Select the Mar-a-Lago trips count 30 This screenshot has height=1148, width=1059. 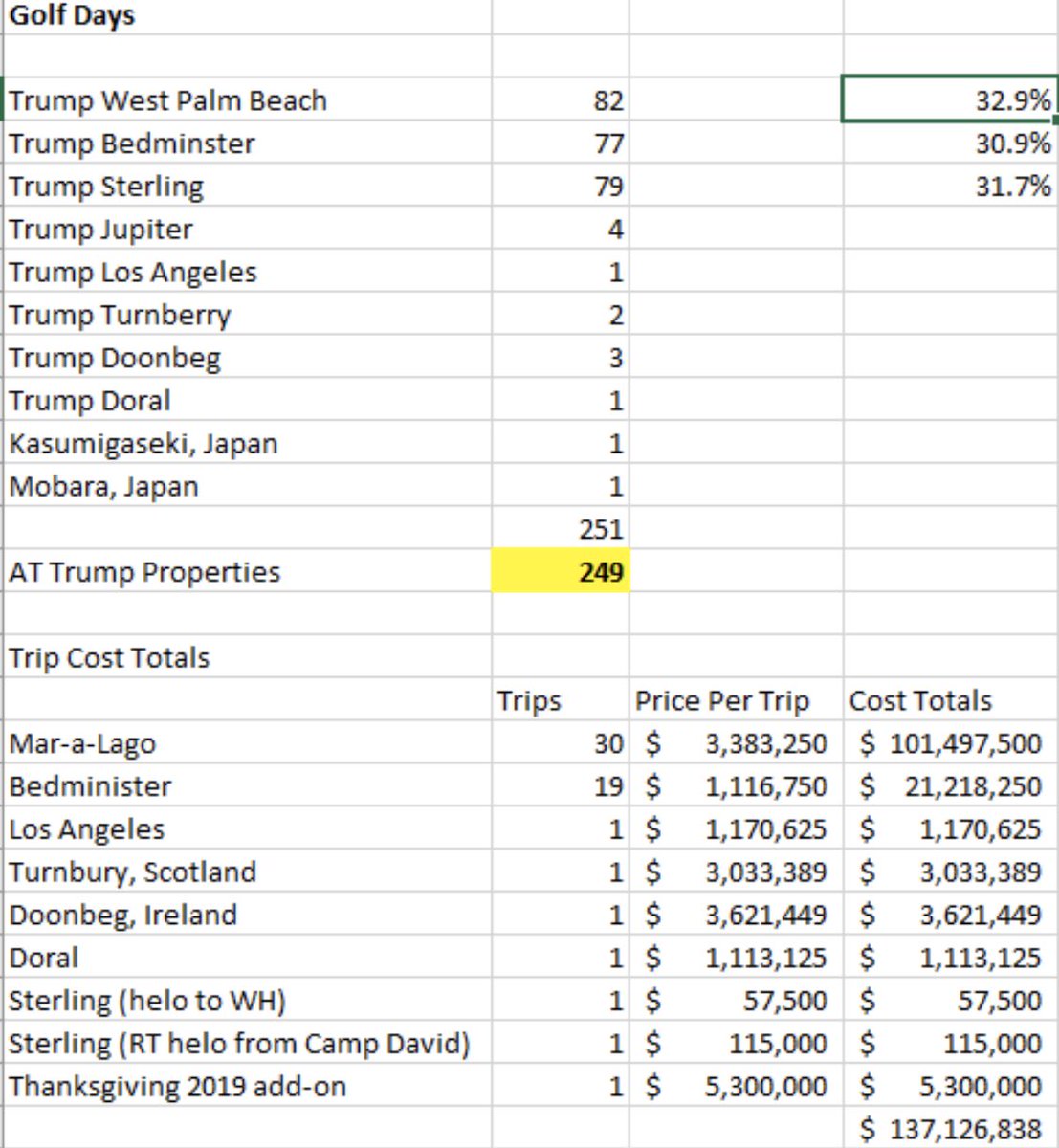[562, 743]
